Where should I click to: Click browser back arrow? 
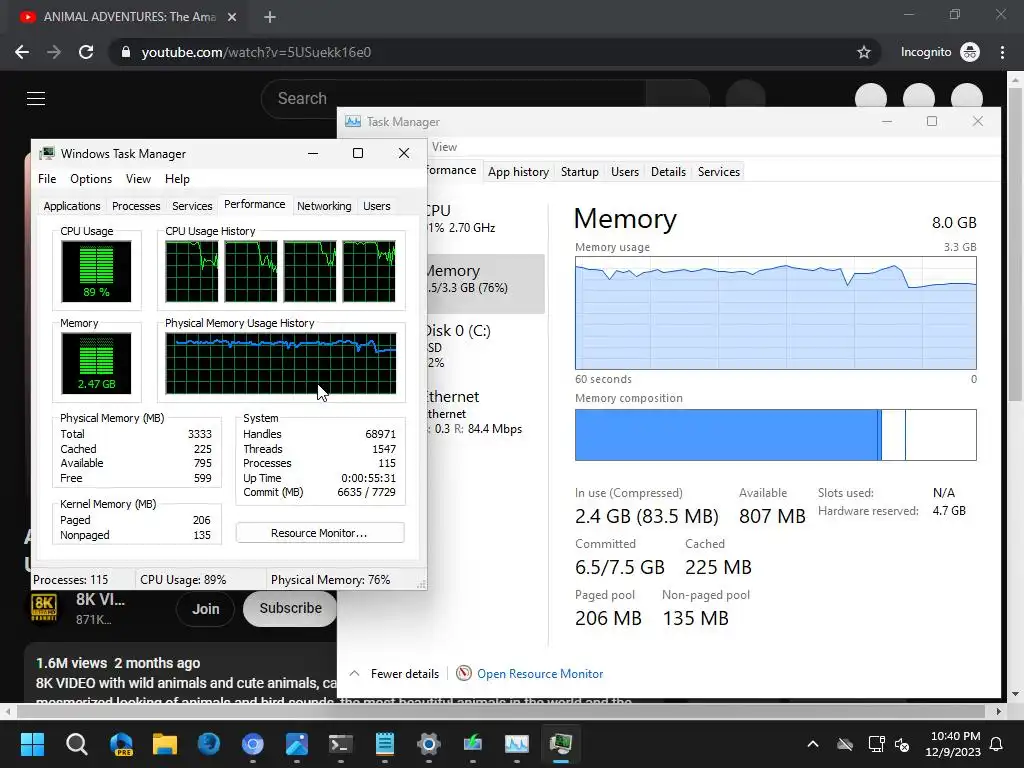(22, 52)
